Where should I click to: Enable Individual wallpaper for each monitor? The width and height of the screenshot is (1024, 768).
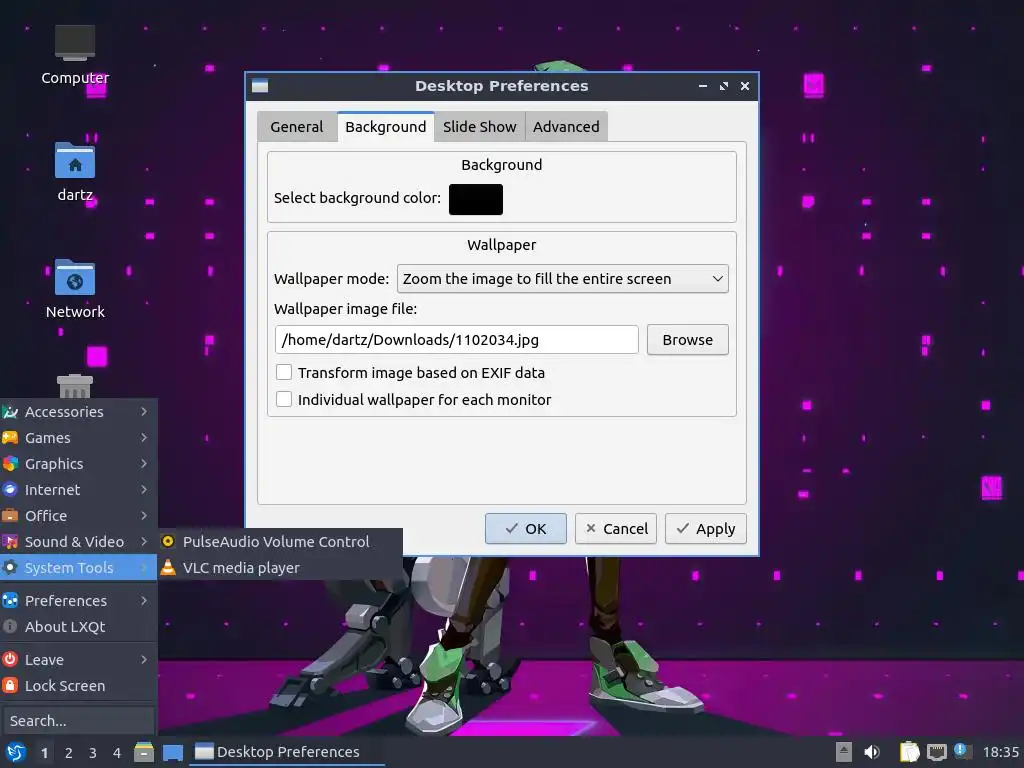(x=284, y=399)
